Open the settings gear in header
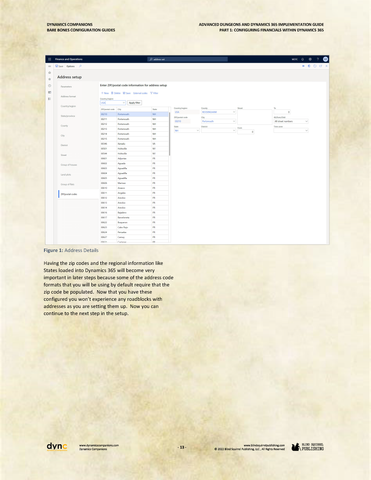Screen dimensions: 371x480 point(310,59)
